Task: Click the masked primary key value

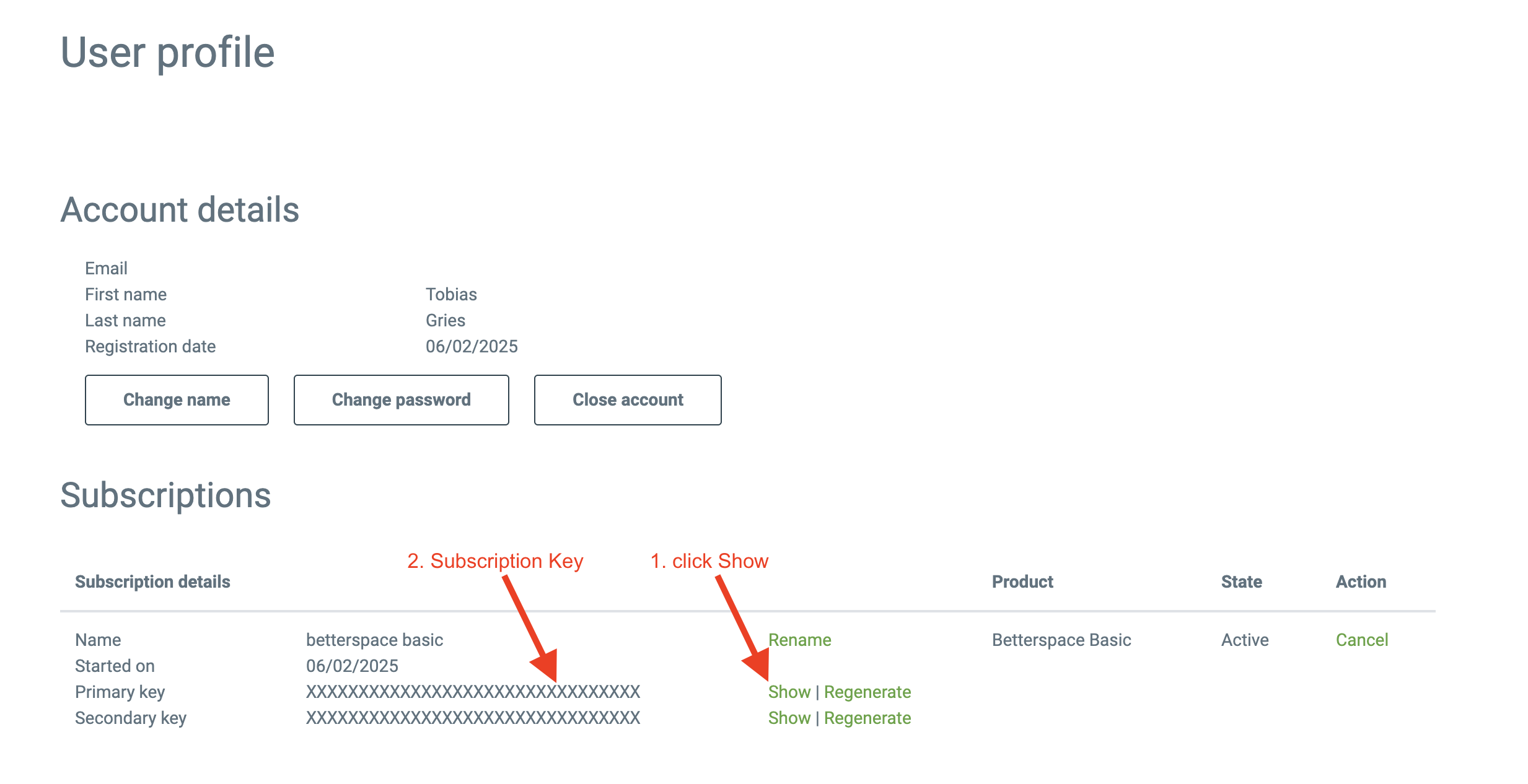Action: point(473,692)
